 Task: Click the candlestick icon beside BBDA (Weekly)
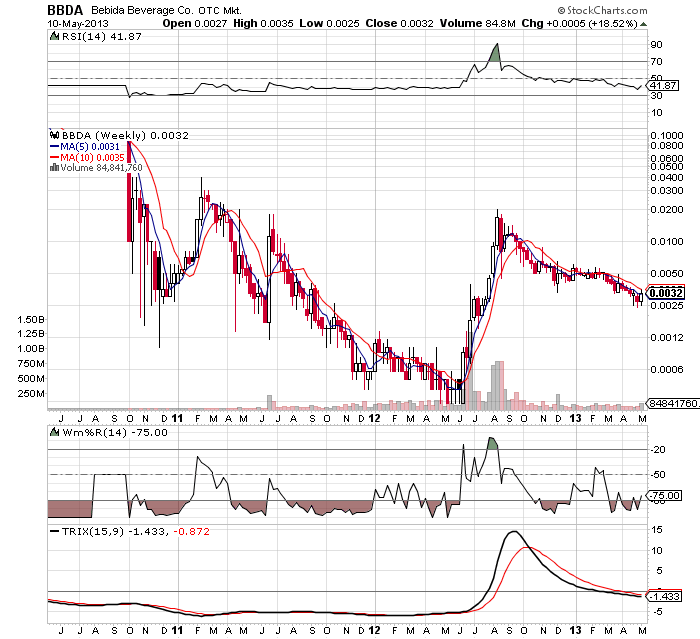pos(54,135)
